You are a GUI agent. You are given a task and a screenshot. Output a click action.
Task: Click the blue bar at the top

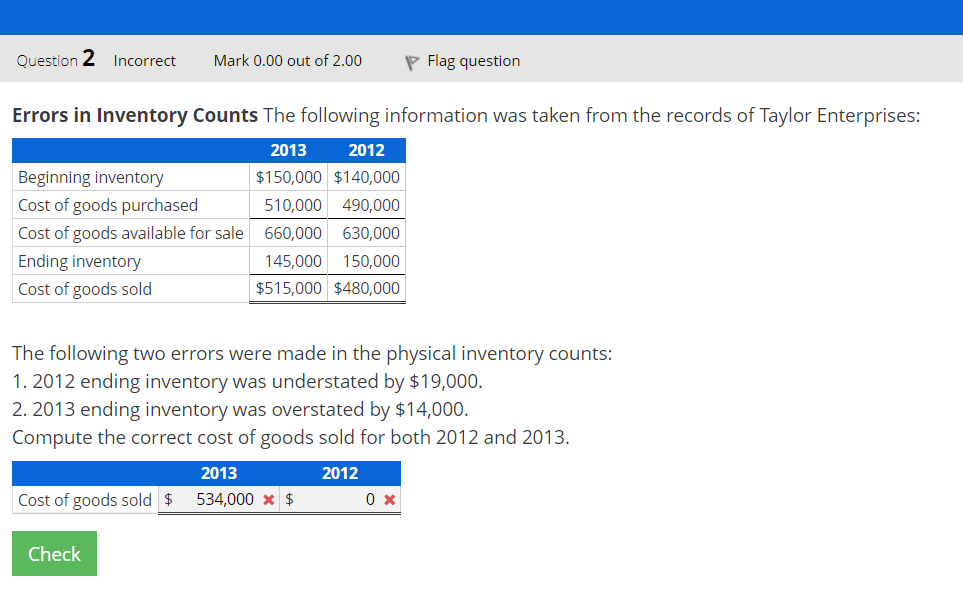click(481, 14)
